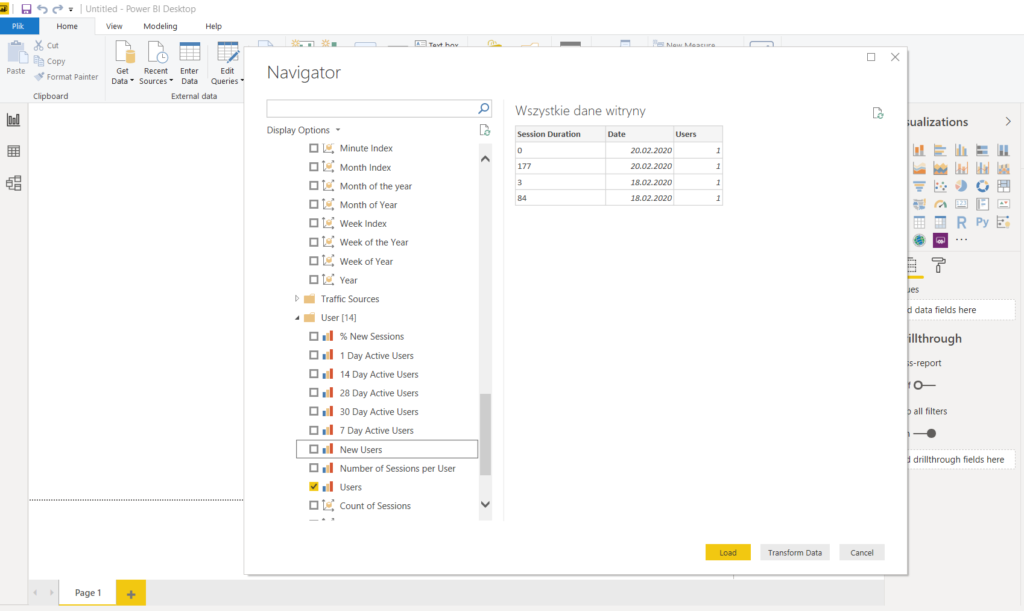Insert a gauge visualization
The height and width of the screenshot is (611, 1024).
pyautogui.click(x=940, y=204)
